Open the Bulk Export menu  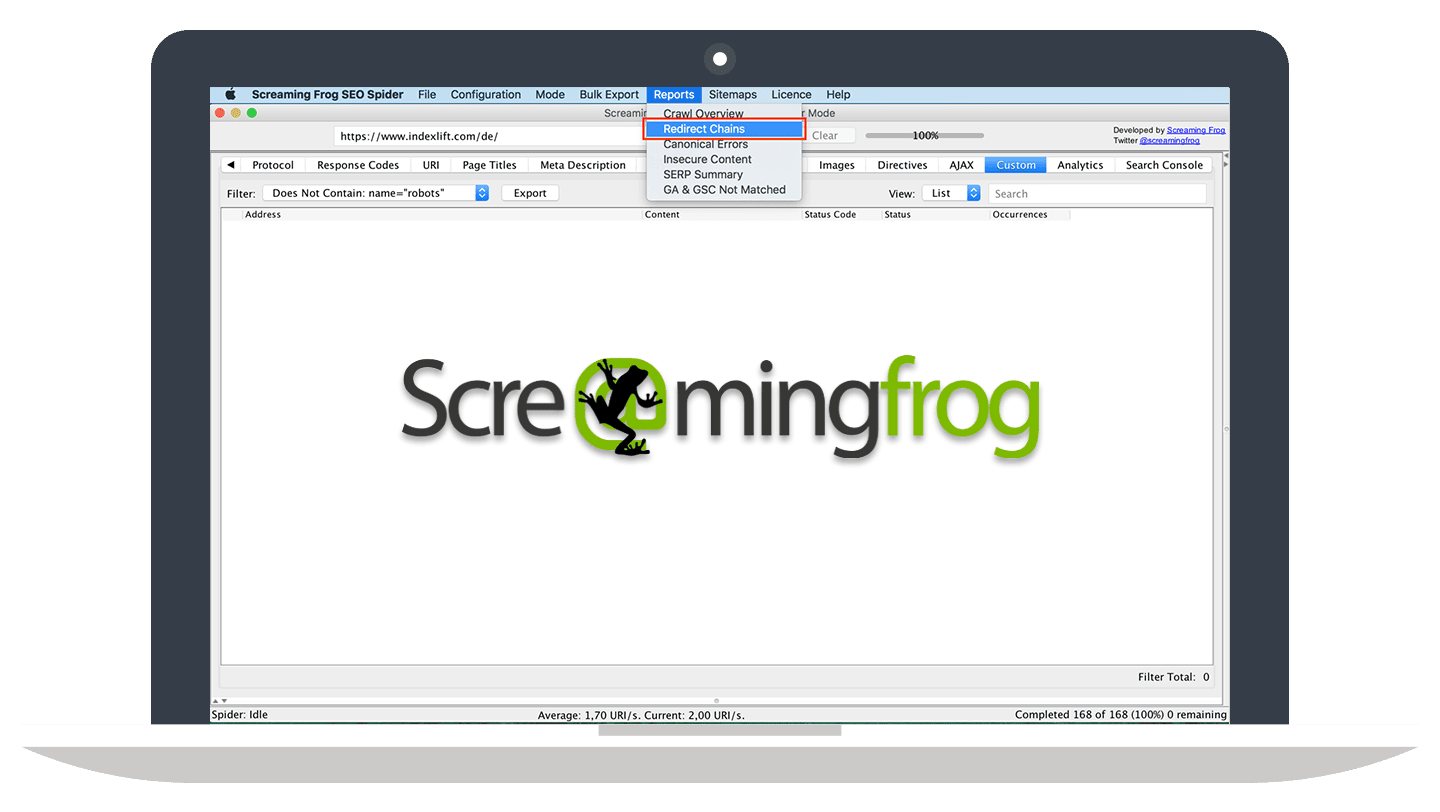609,95
